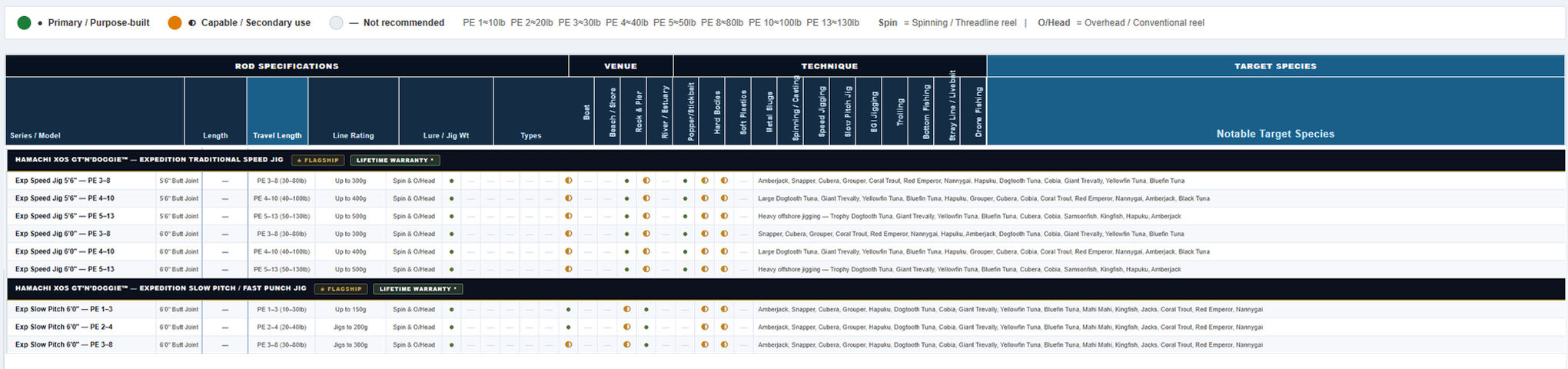Viewport: 1568px width, 369px height.
Task: Select the Line Rating column header
Action: (354, 111)
